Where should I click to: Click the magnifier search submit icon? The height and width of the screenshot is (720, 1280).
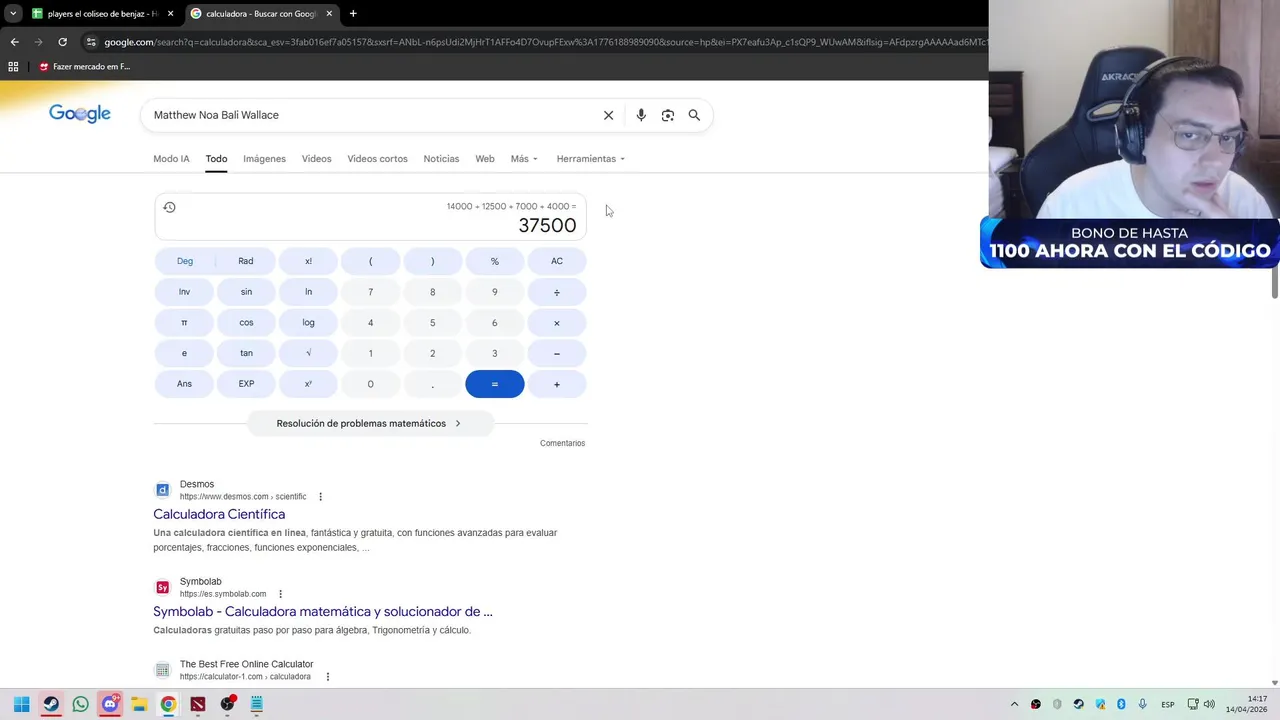click(694, 115)
